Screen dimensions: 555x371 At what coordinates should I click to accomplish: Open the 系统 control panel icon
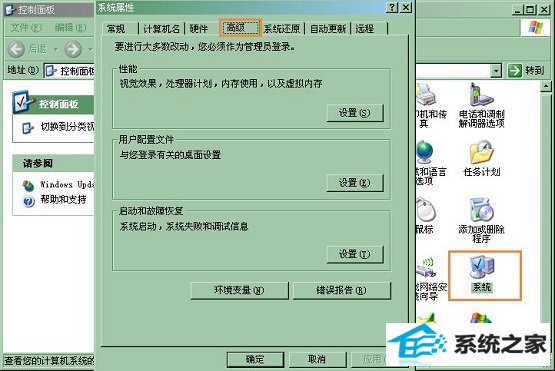(x=482, y=267)
